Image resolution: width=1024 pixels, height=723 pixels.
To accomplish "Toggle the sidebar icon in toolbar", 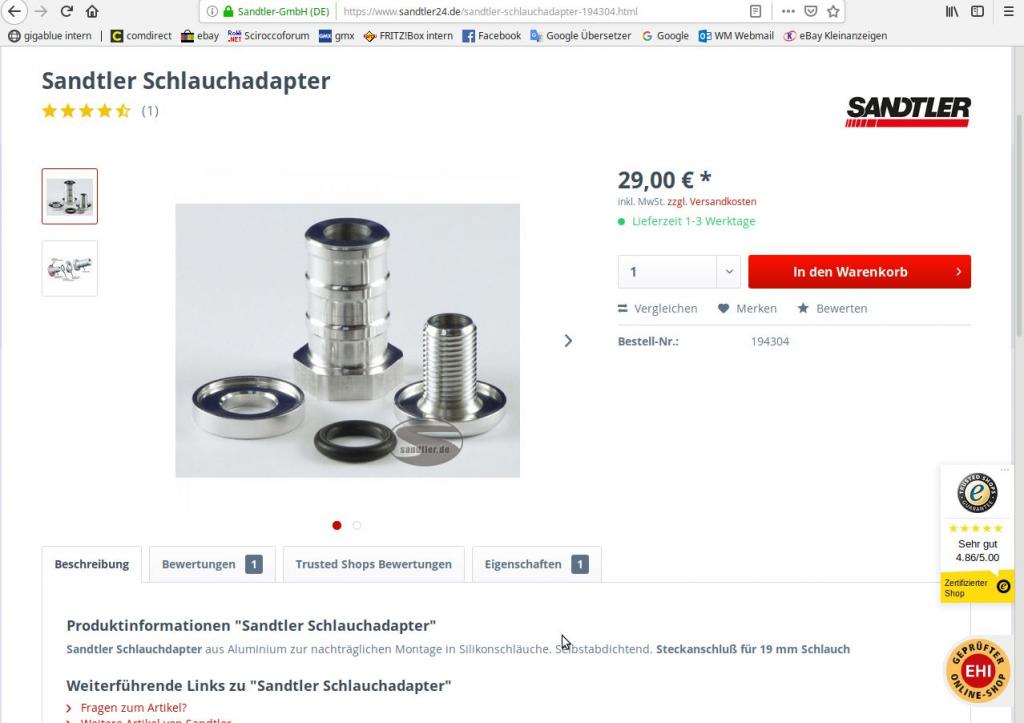I will pyautogui.click(x=977, y=11).
